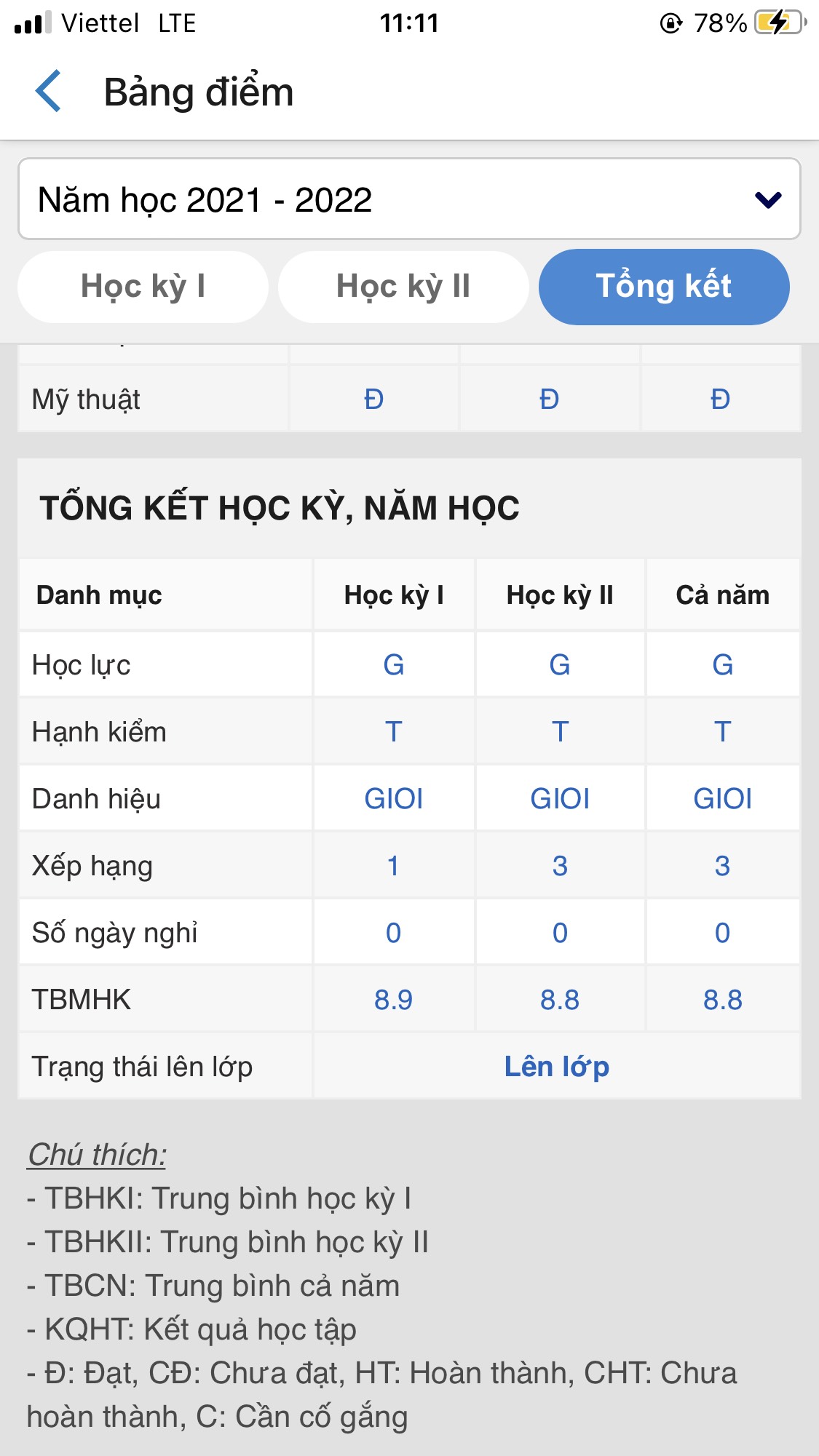This screenshot has height=1456, width=819.
Task: Tap the Chú thích heading
Action: click(x=97, y=1155)
